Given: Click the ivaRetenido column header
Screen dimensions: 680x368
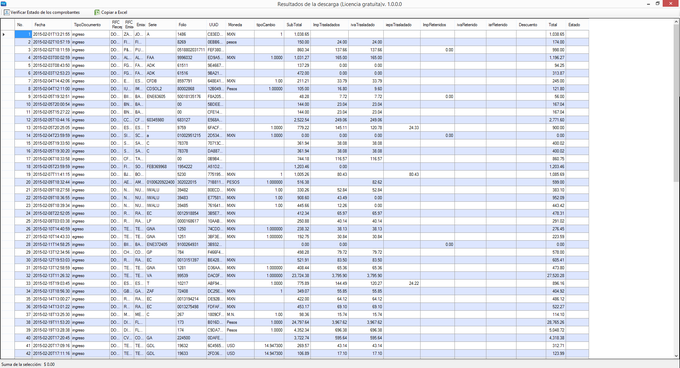Looking at the screenshot, I should (470, 25).
